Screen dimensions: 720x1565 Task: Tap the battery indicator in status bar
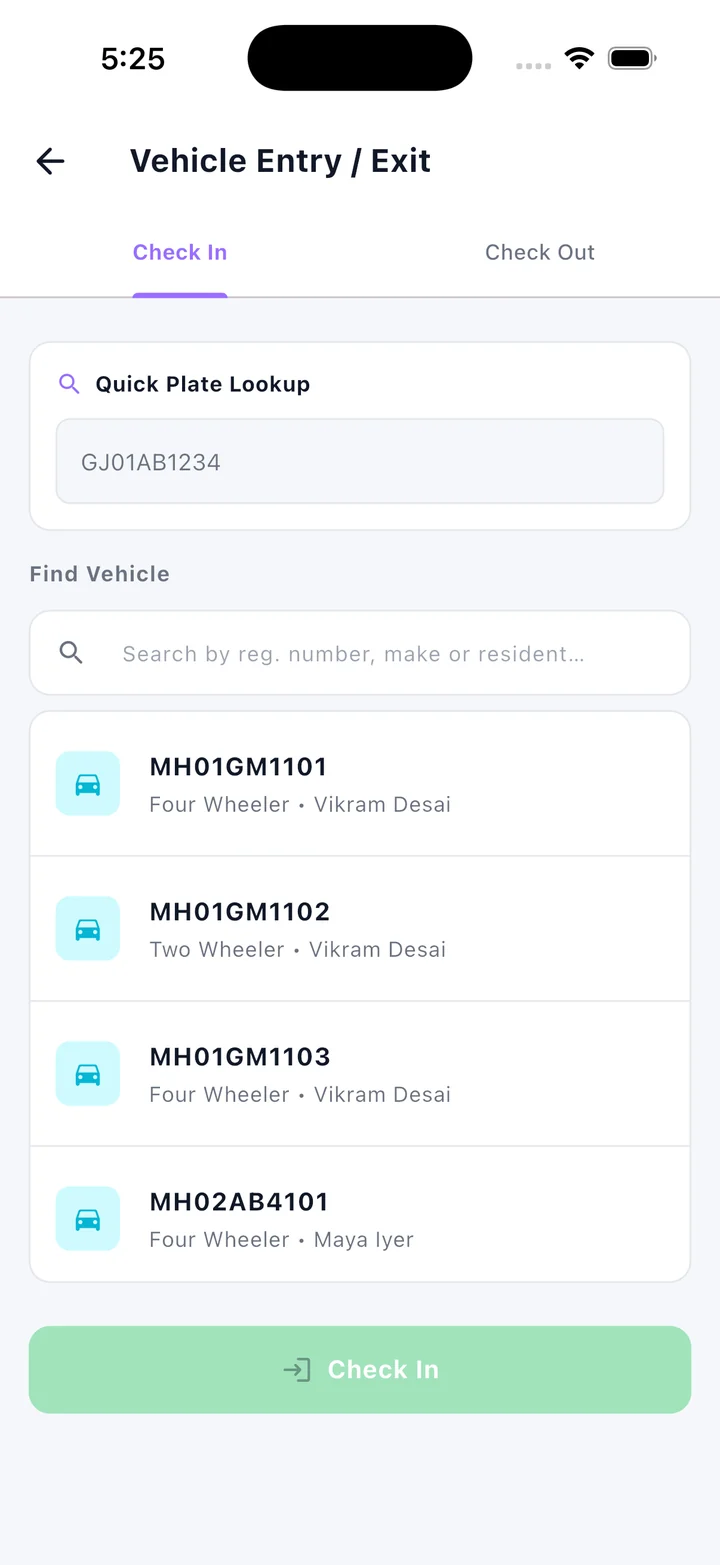coord(631,58)
